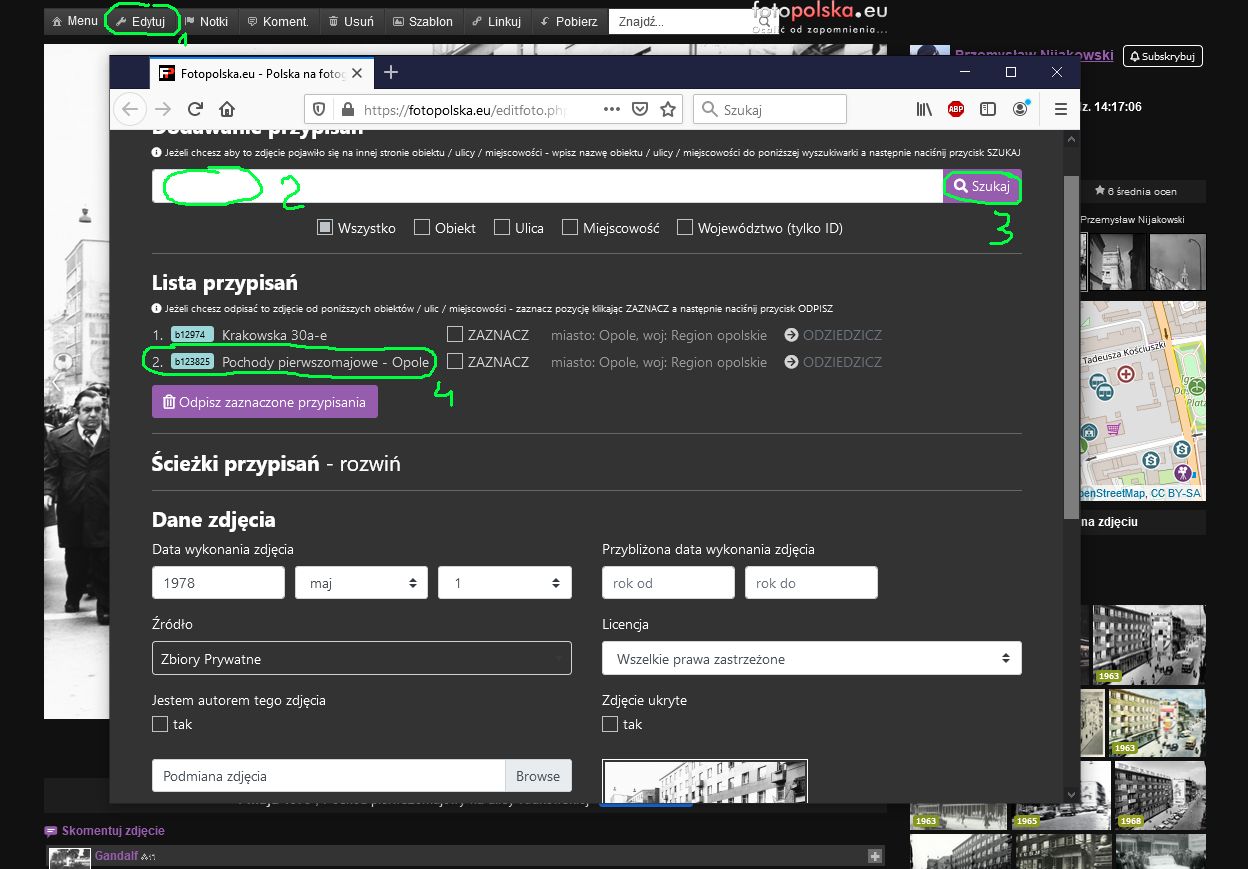Enable the Obiekt search filter checkbox
The height and width of the screenshot is (869, 1248).
(422, 227)
